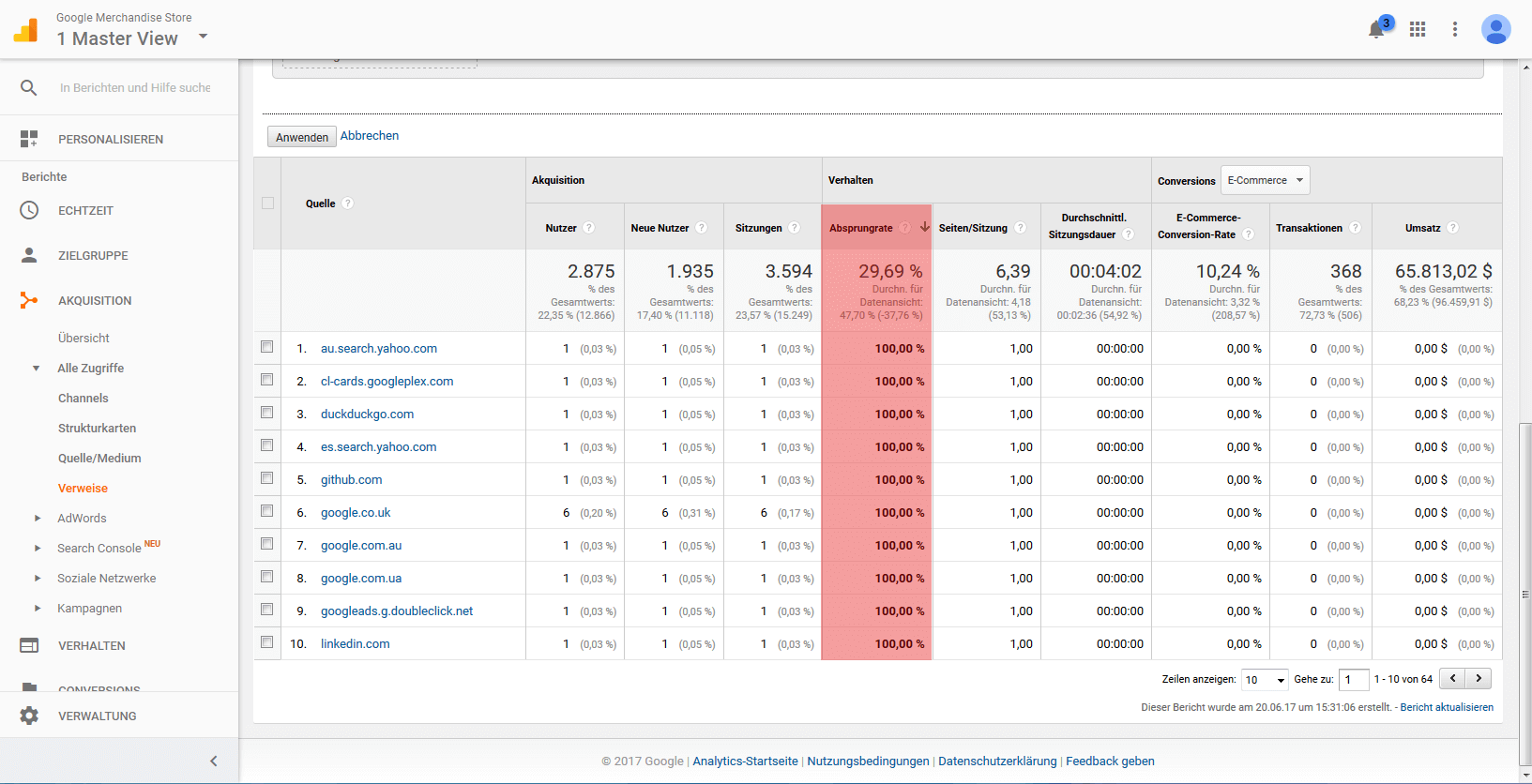Select the github.com row checkbox

coord(267,478)
